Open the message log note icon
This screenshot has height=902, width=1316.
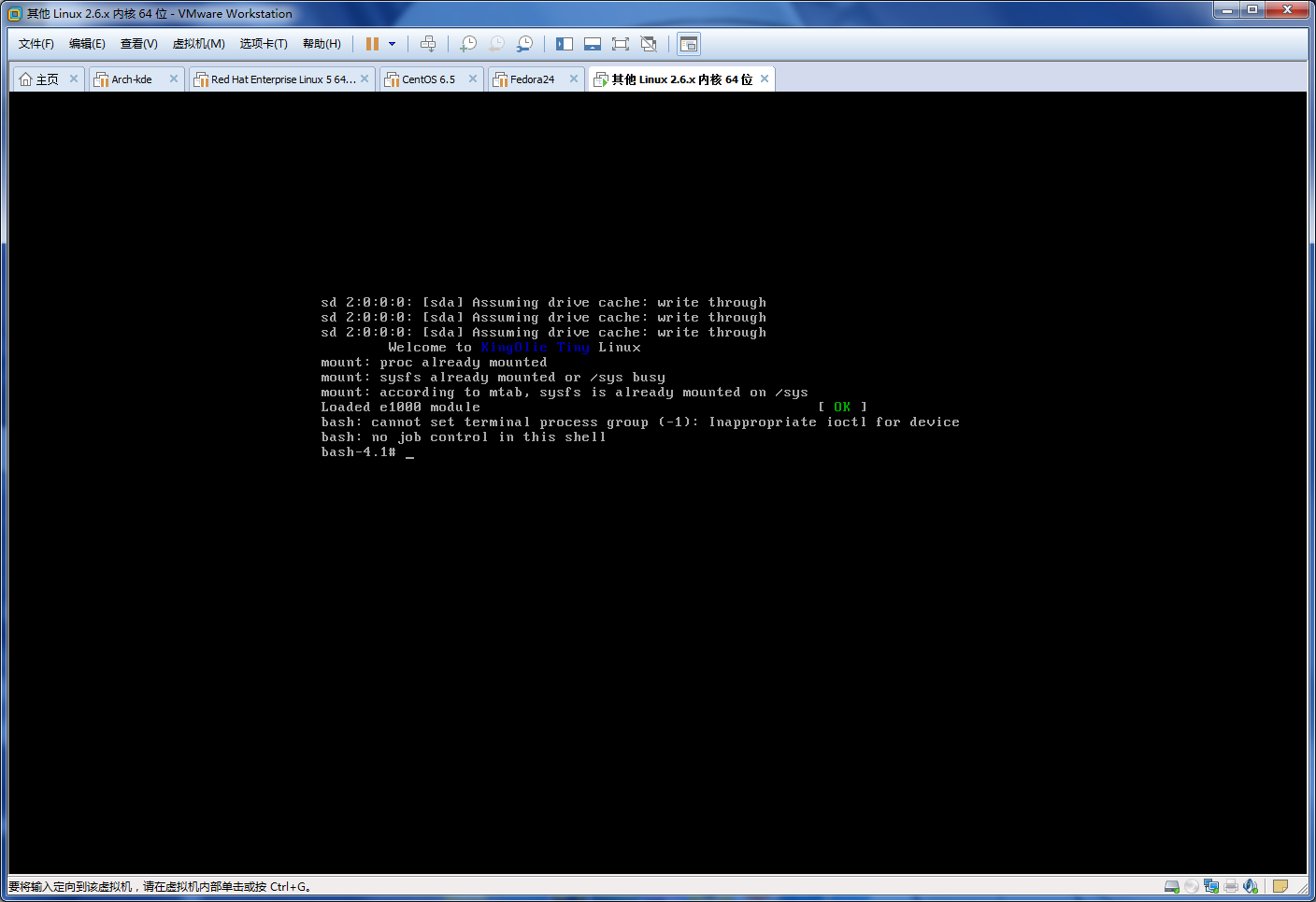coord(1280,886)
